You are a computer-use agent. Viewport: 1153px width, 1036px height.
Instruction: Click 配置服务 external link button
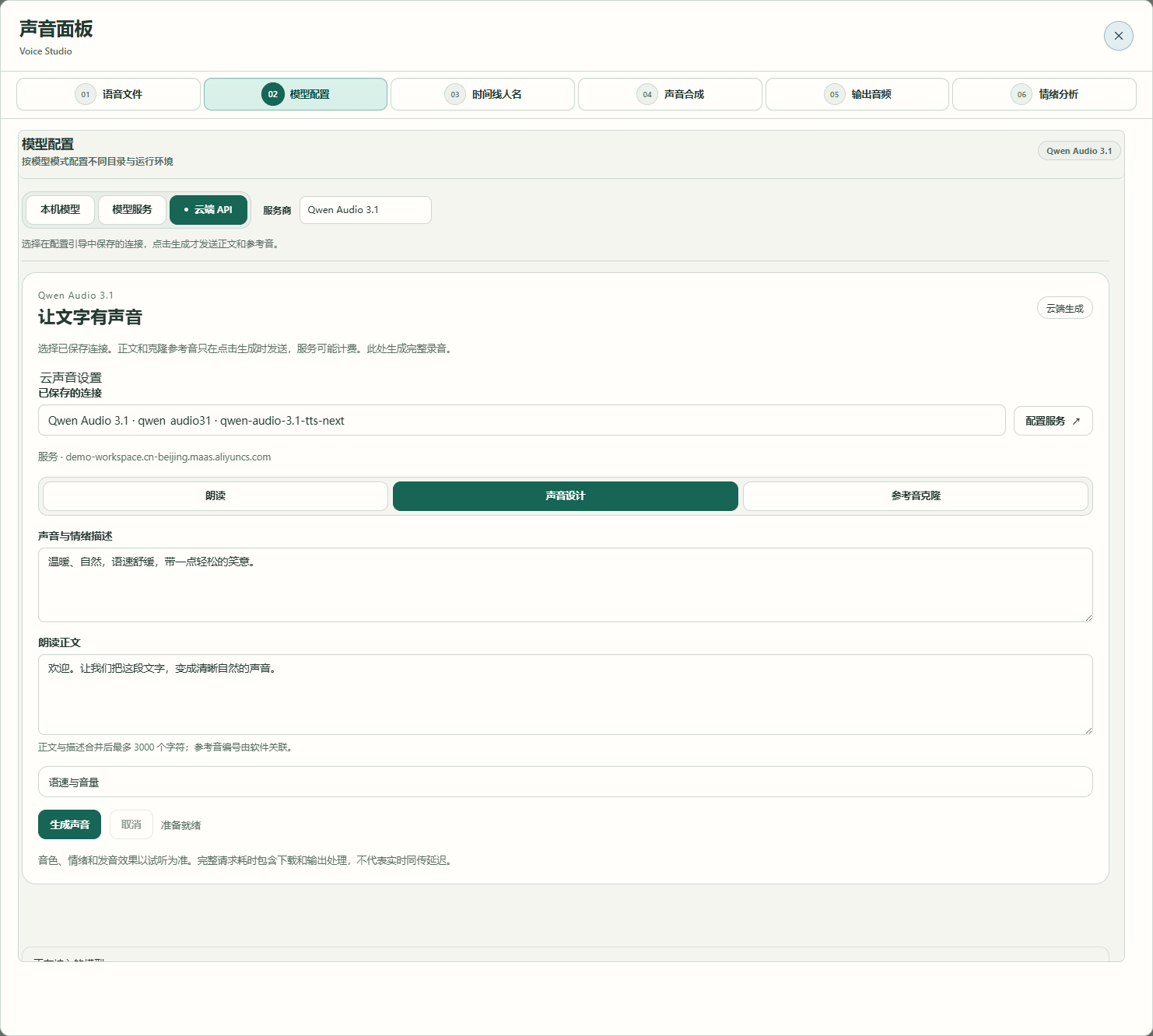click(x=1053, y=421)
